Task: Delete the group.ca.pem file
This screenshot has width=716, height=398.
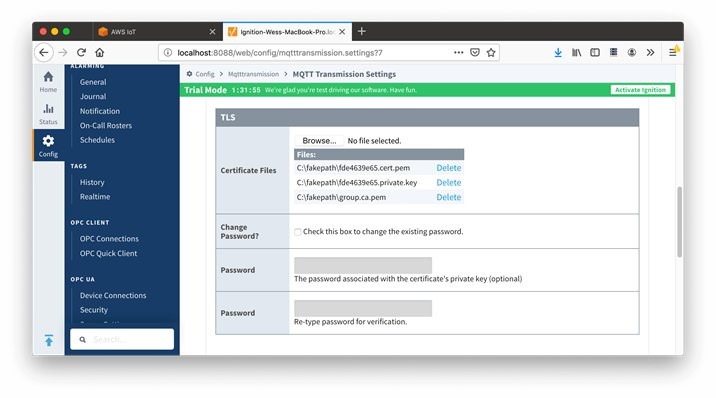Action: [x=448, y=197]
